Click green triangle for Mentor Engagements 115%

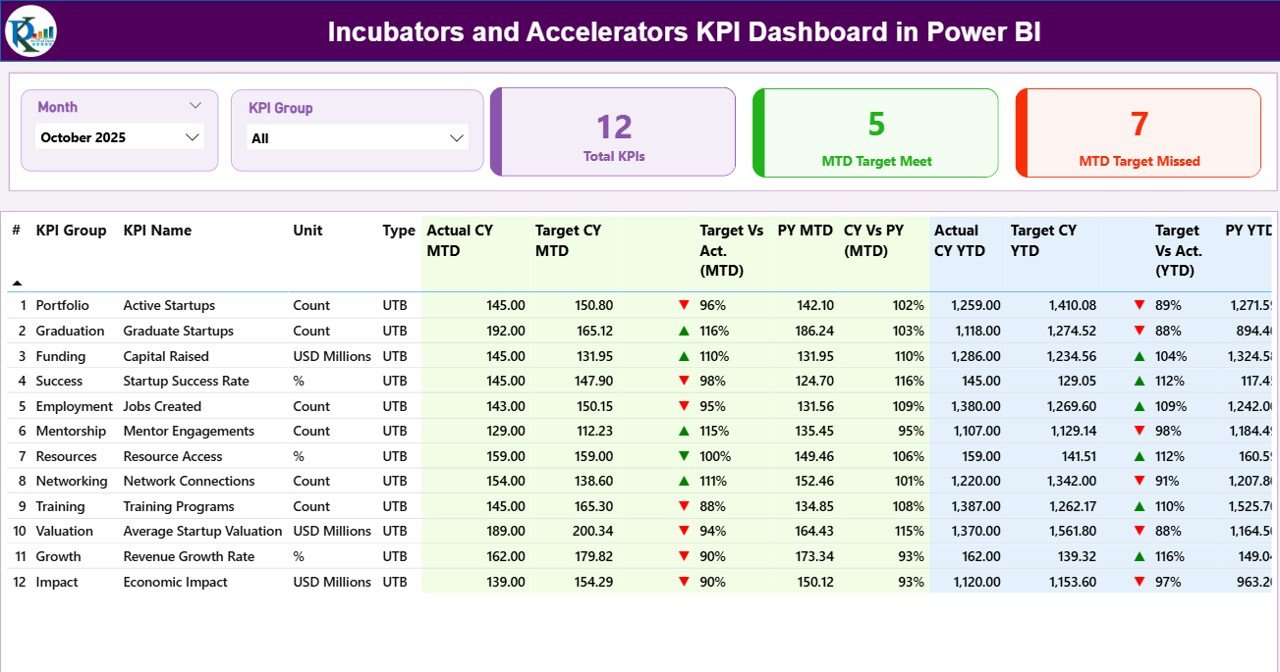click(x=684, y=430)
